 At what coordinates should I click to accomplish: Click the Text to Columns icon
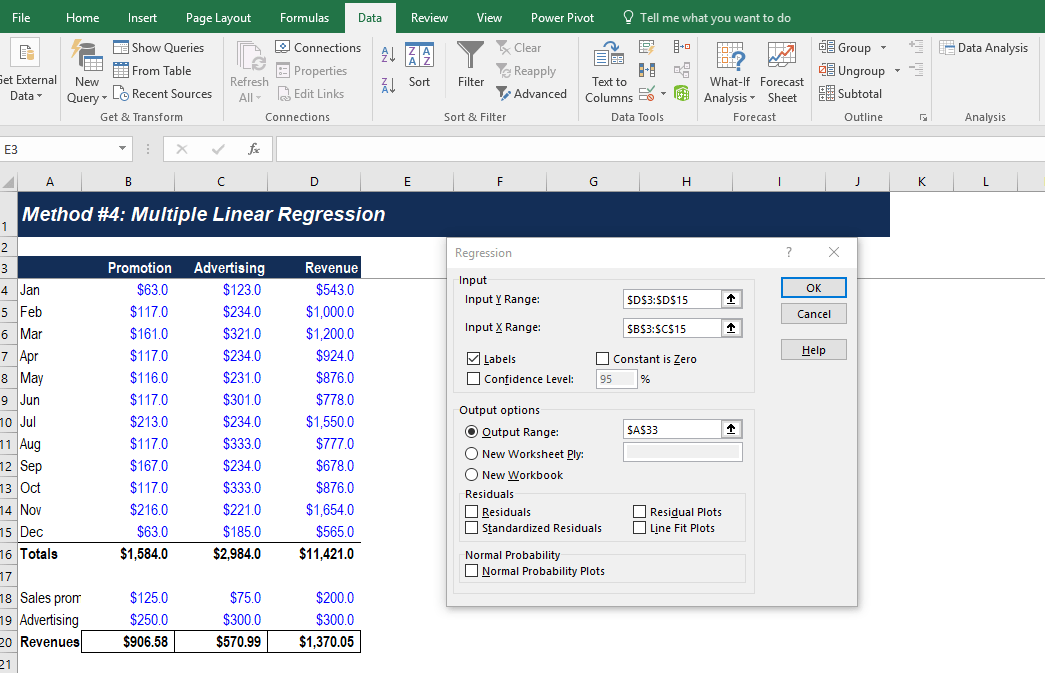[608, 56]
